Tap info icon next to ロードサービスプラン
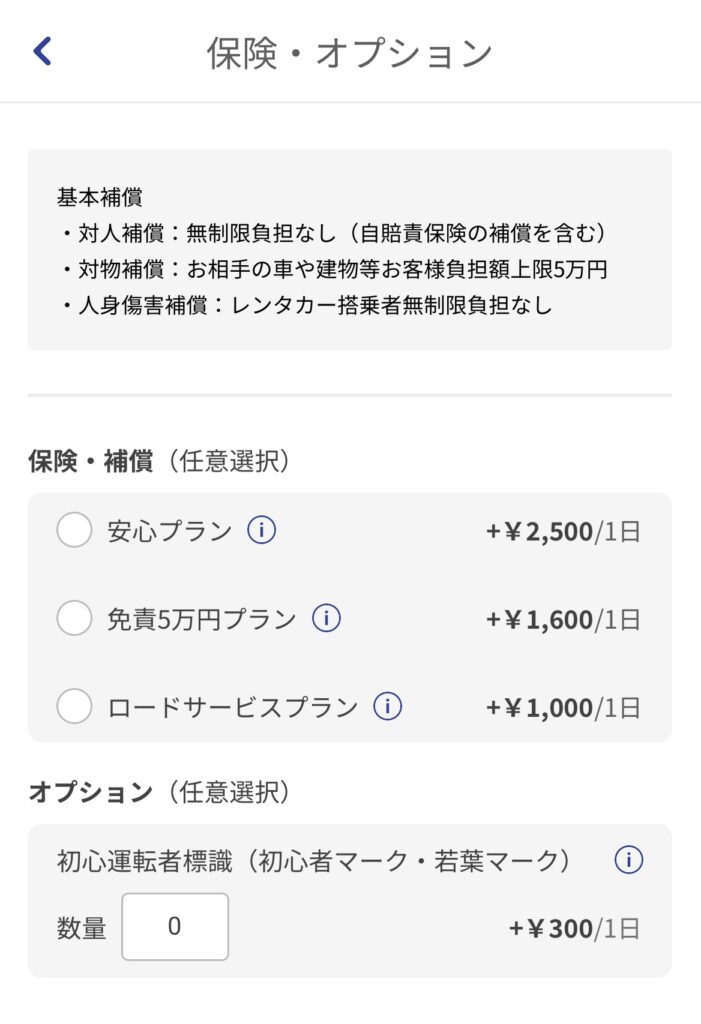The image size is (701, 1024). click(x=387, y=706)
